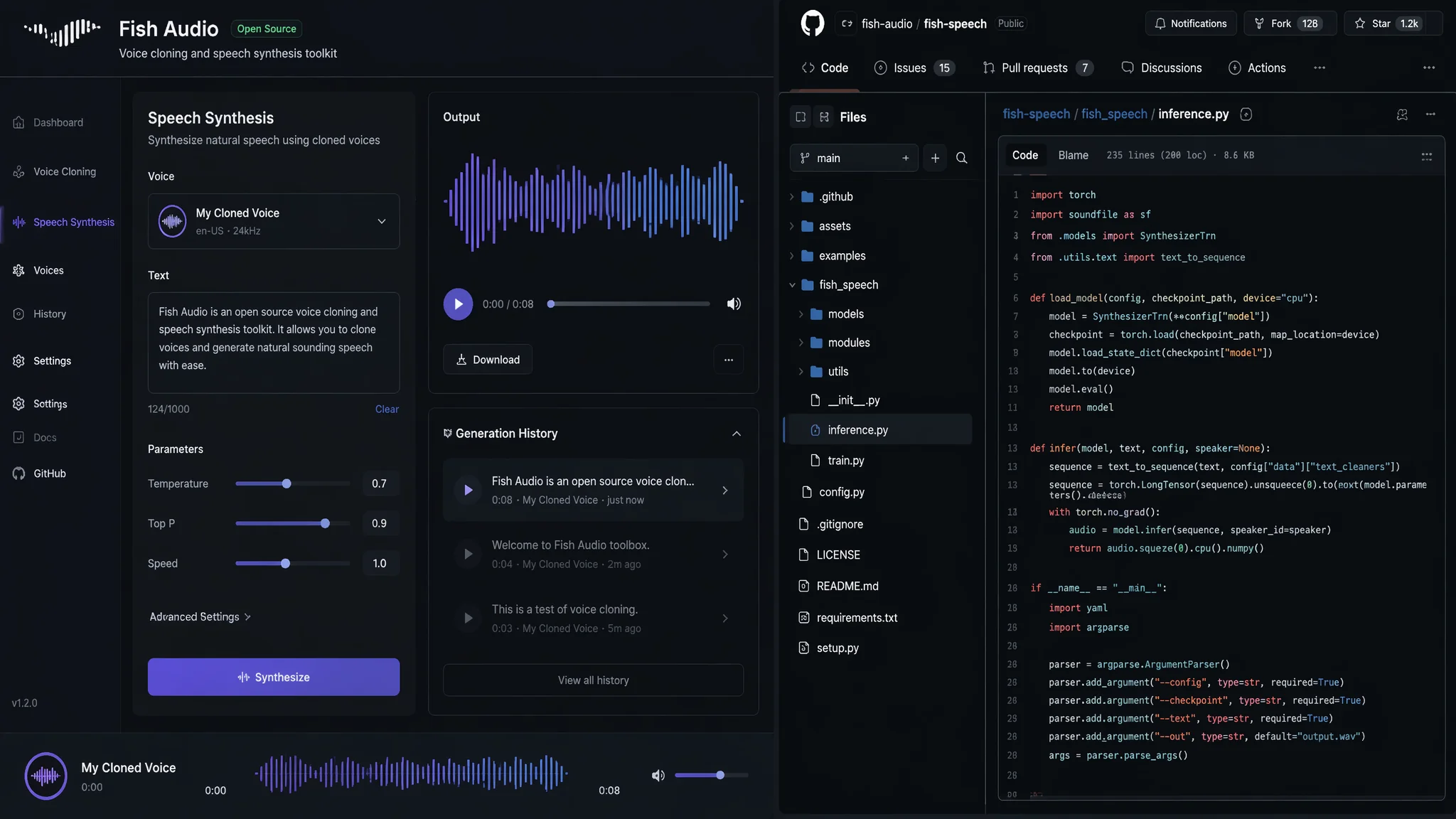The height and width of the screenshot is (819, 1456).
Task: Copy the file path icon next to inference.py
Action: click(1246, 114)
